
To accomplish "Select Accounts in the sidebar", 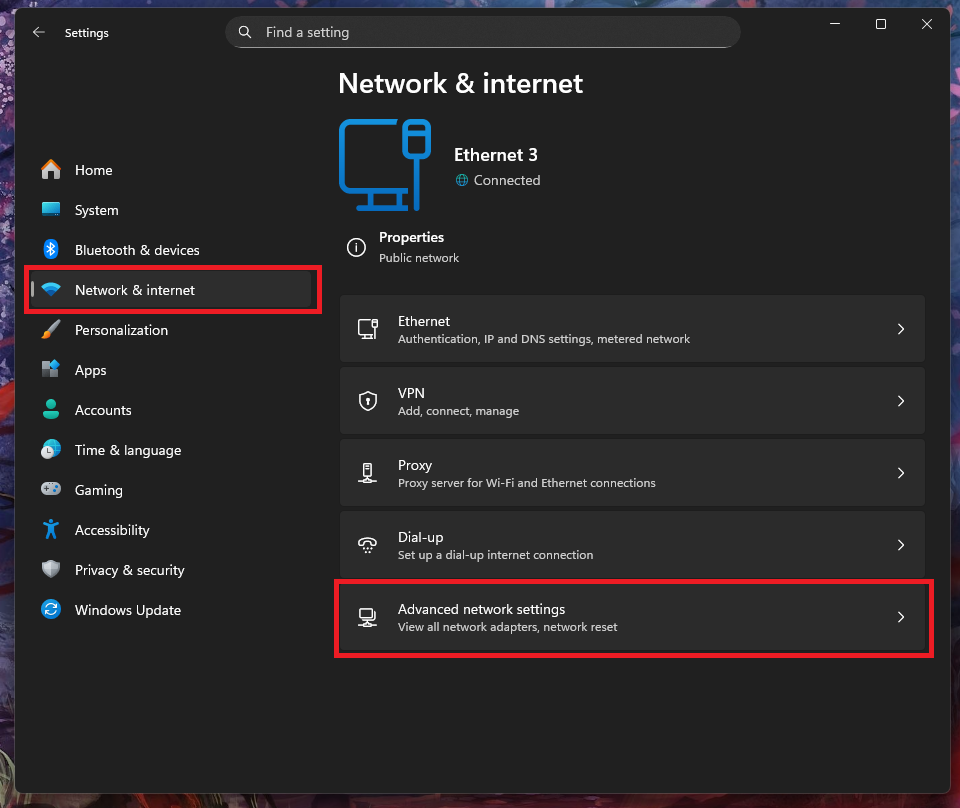I will 103,410.
